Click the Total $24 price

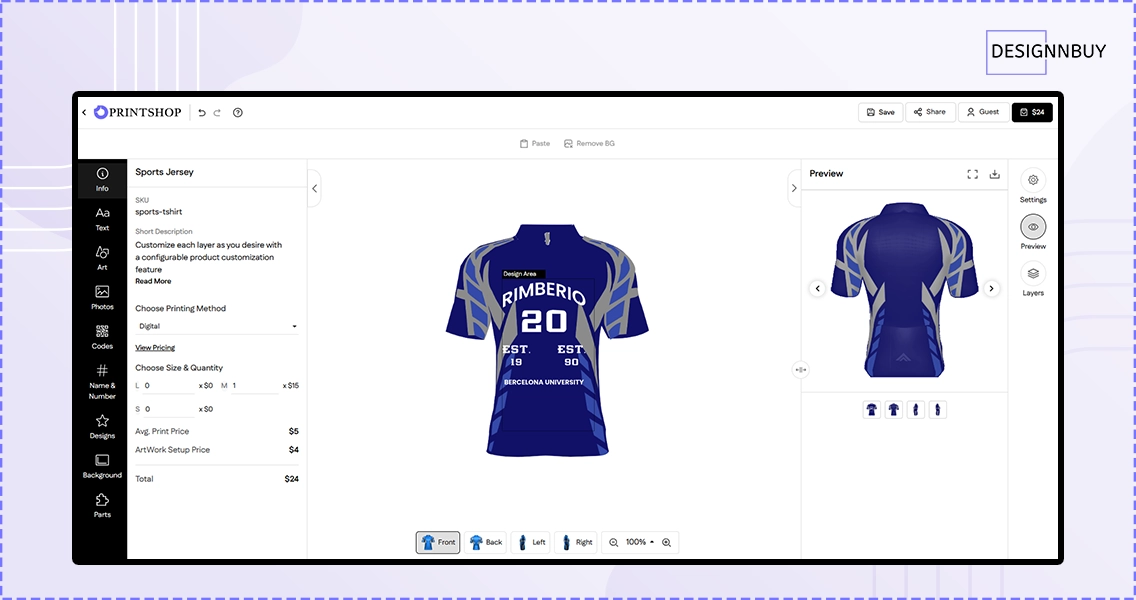[x=291, y=479]
